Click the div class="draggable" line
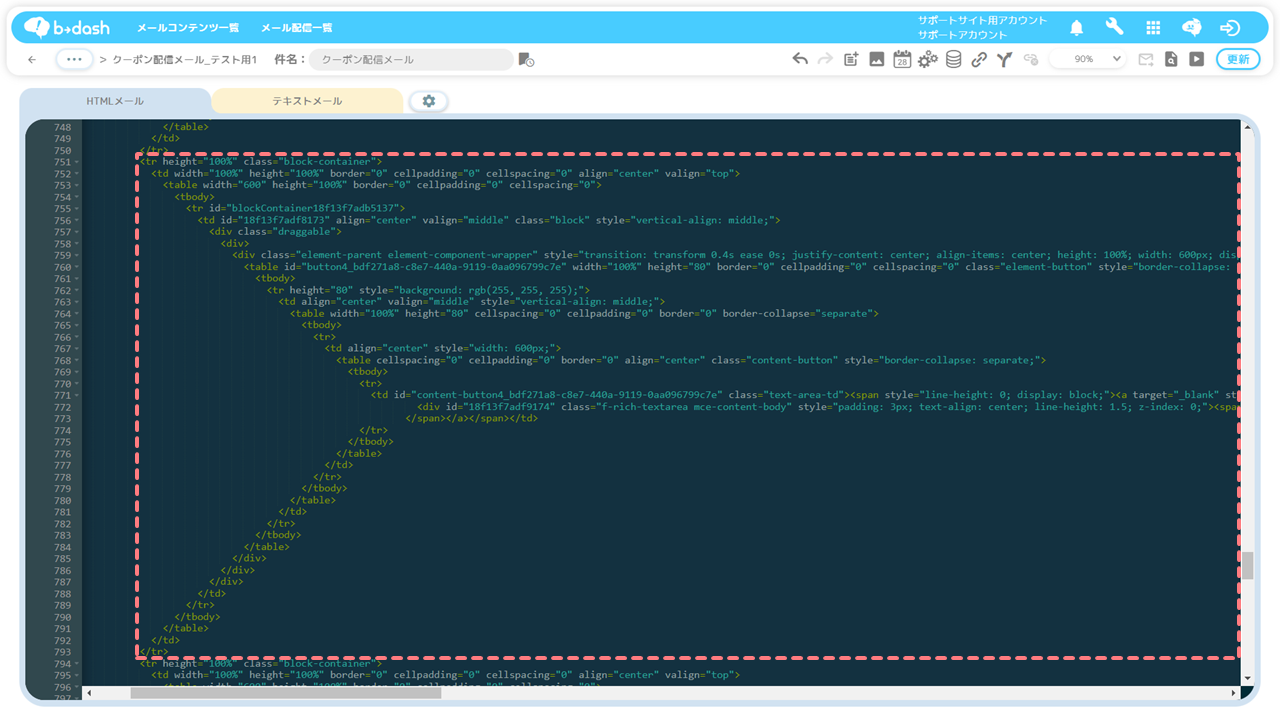This screenshot has height=720, width=1280. pyautogui.click(x=275, y=232)
